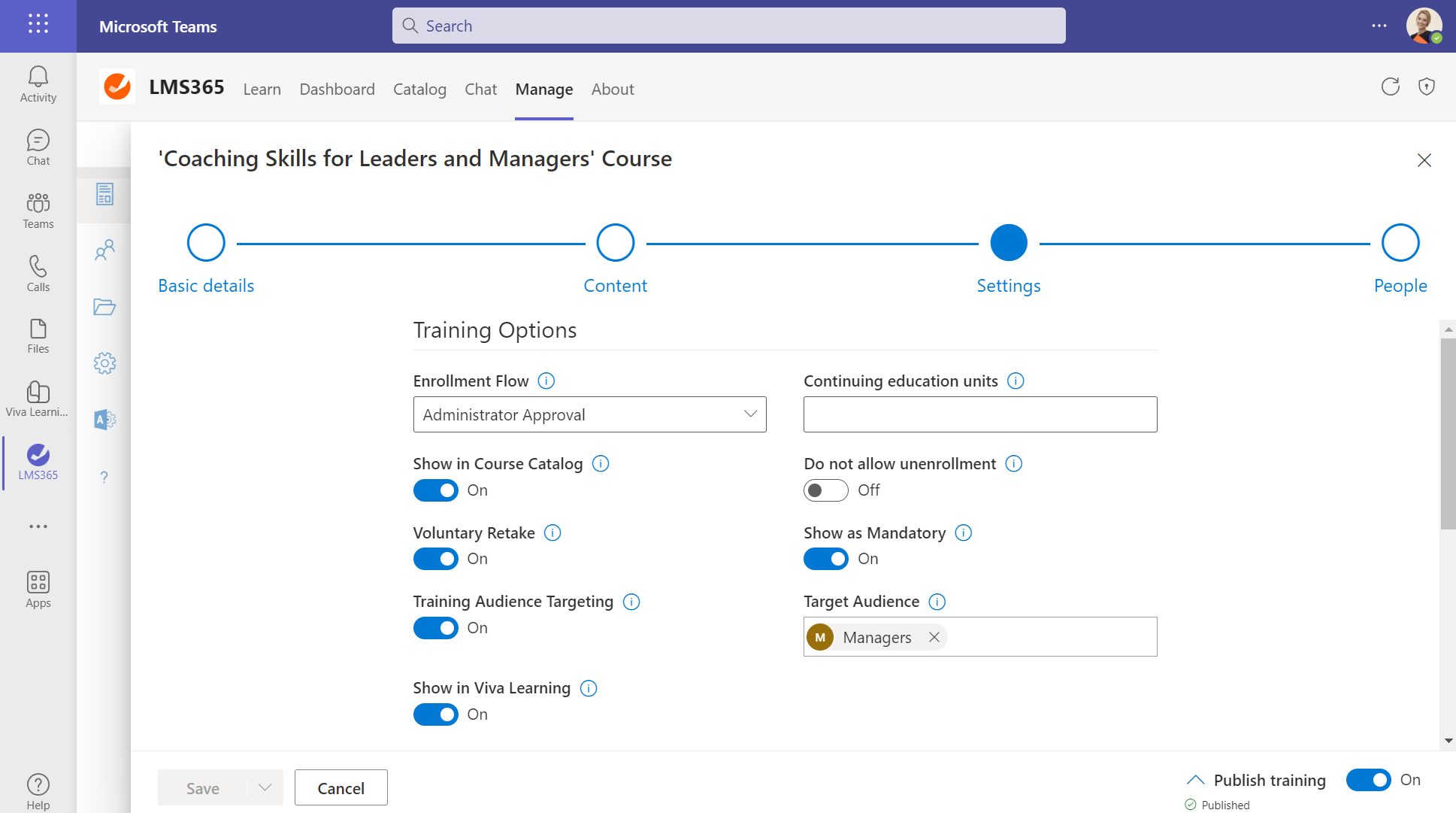
Task: Click the Cancel button
Action: 341,787
